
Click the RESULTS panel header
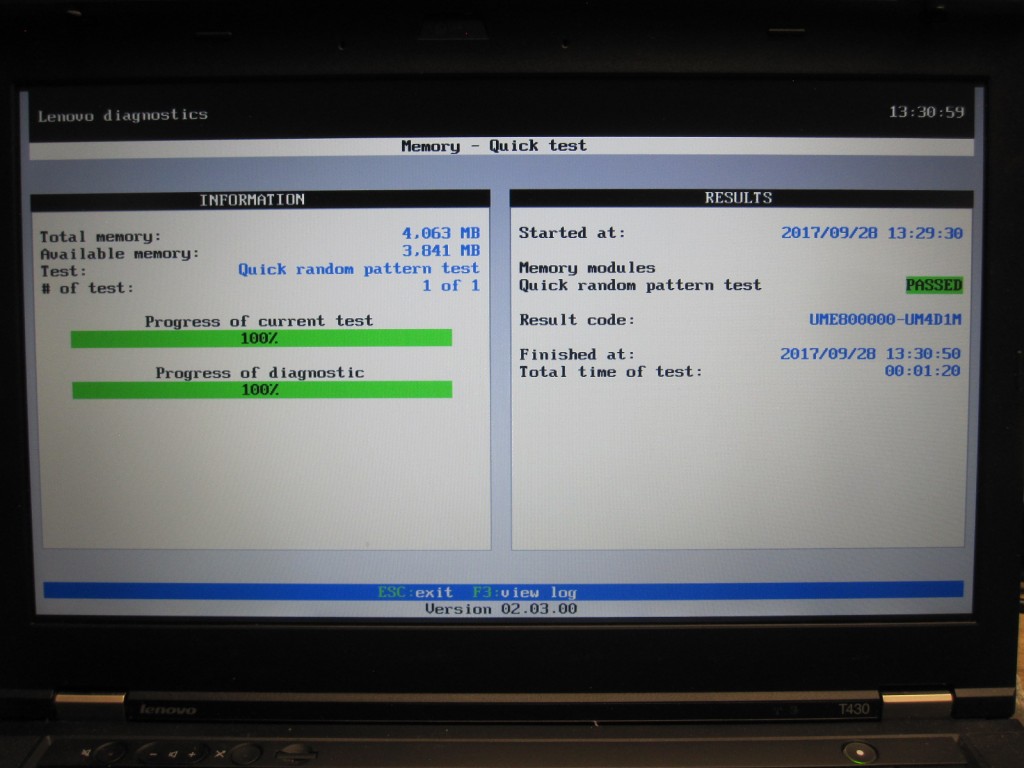pos(741,198)
